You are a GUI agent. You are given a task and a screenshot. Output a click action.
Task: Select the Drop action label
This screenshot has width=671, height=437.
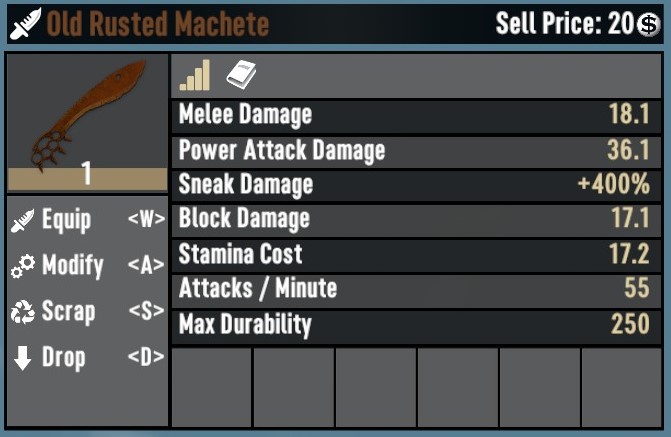63,358
